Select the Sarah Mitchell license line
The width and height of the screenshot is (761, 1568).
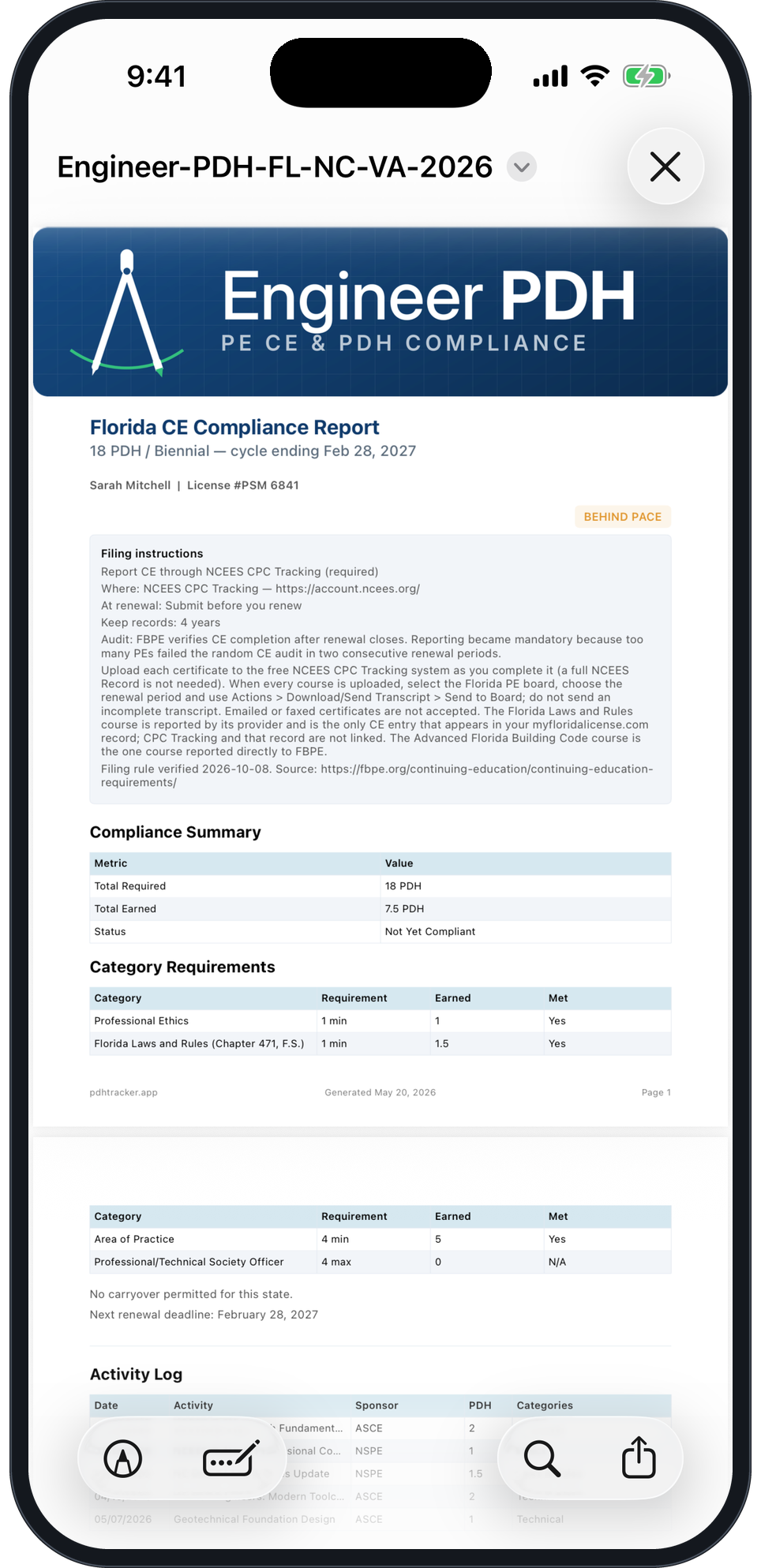(x=194, y=485)
